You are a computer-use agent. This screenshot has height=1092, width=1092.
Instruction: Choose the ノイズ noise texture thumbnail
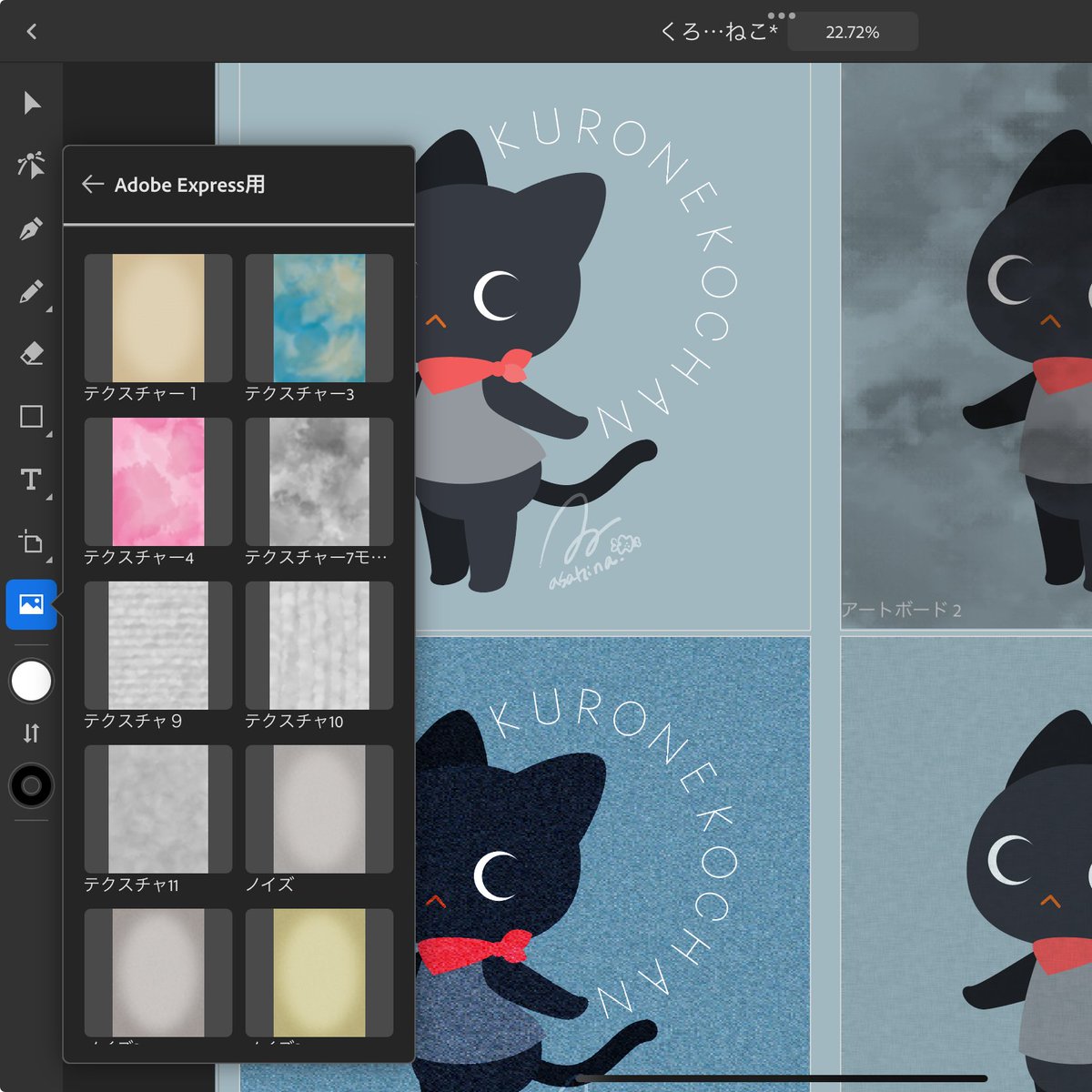[x=319, y=809]
